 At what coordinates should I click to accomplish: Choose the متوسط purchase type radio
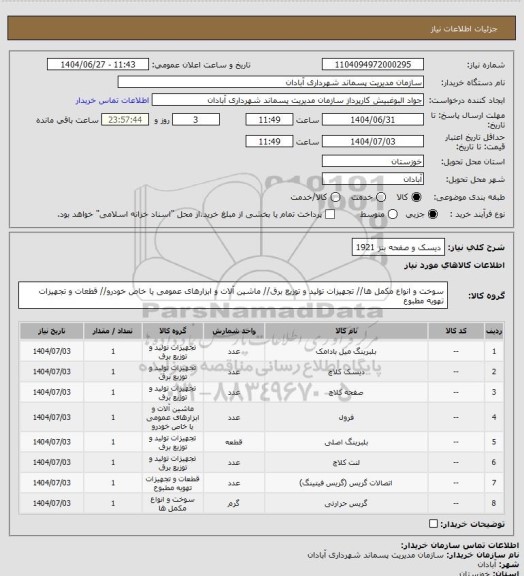click(392, 214)
